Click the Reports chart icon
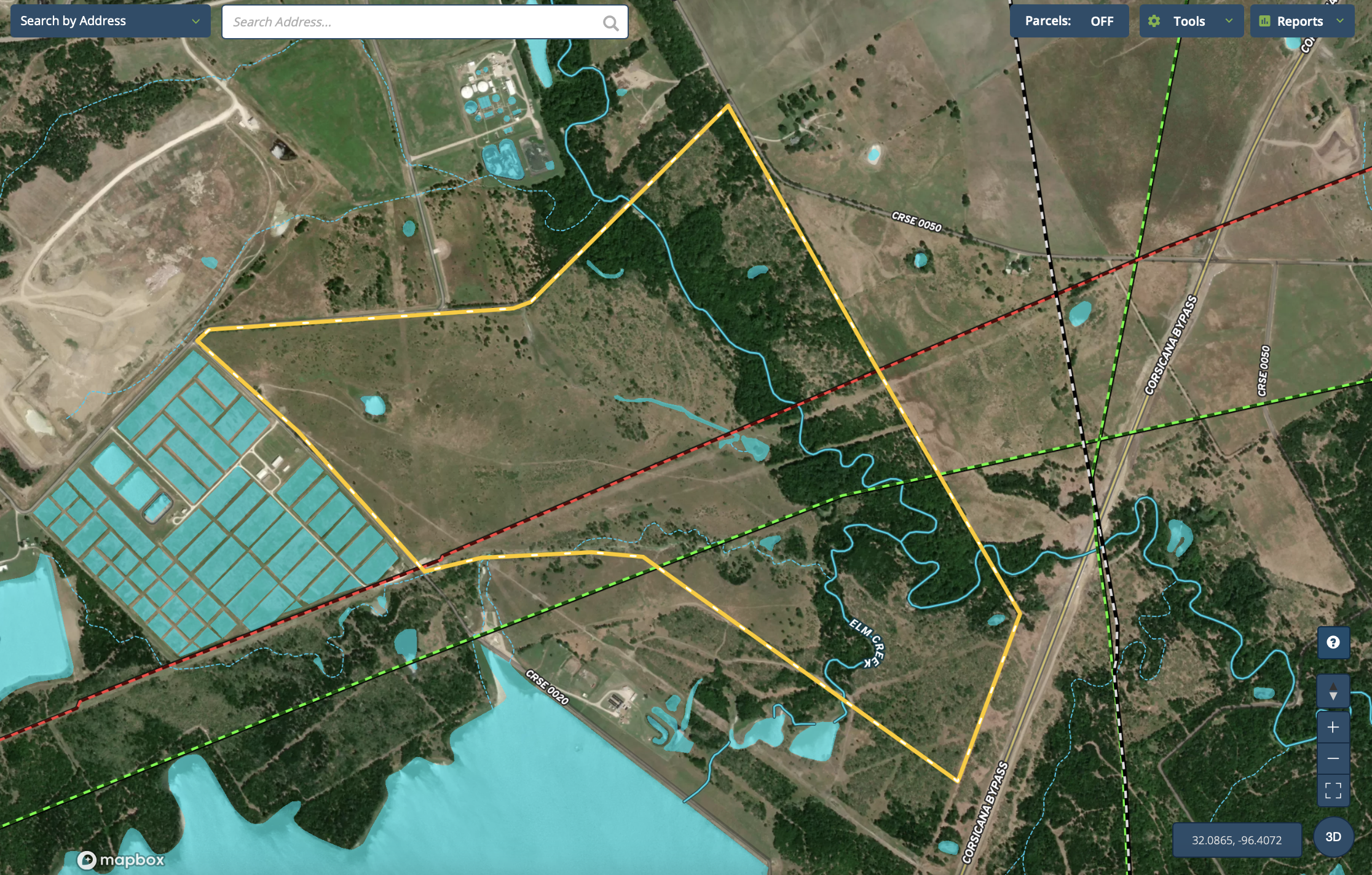Screen dimensions: 1372x875 point(1264,21)
